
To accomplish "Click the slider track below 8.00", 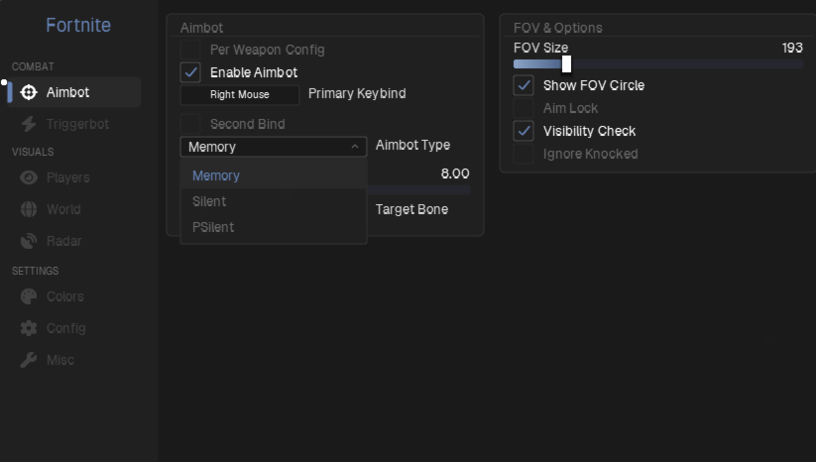I will (x=419, y=190).
